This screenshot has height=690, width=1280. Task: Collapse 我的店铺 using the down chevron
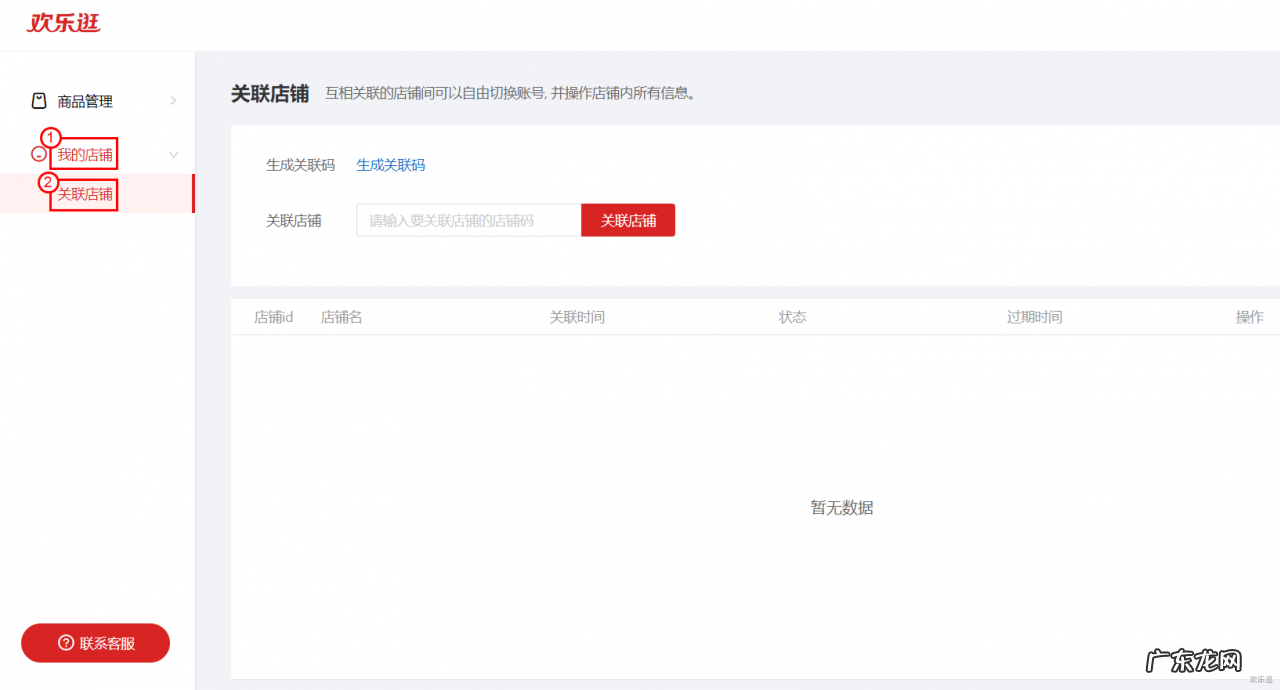(172, 154)
